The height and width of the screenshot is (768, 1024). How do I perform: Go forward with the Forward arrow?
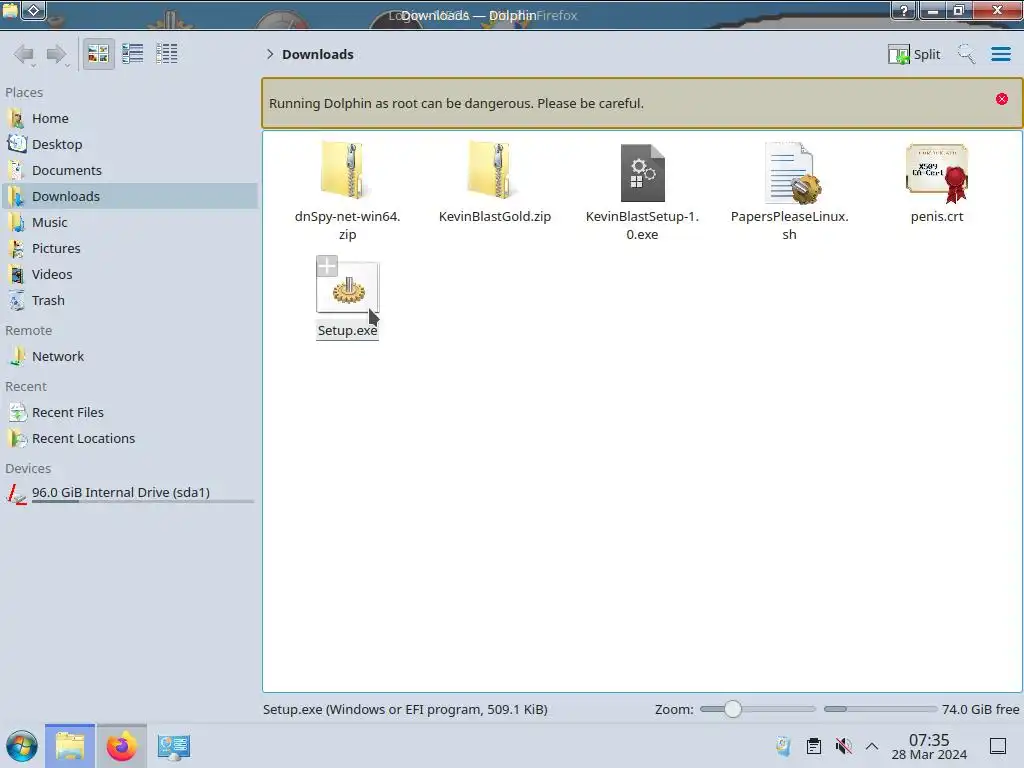click(57, 54)
